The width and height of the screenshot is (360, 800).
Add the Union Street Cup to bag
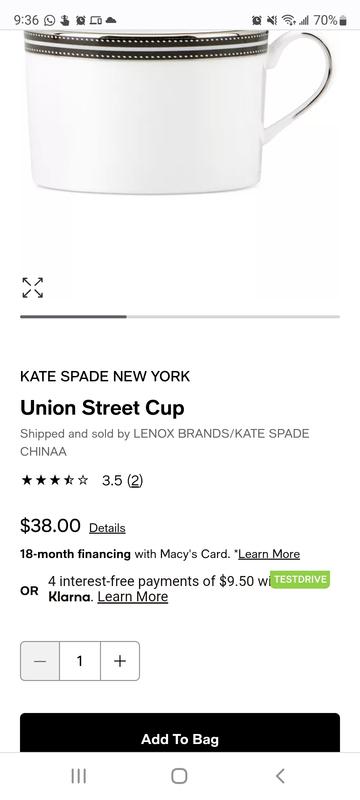[x=180, y=733]
